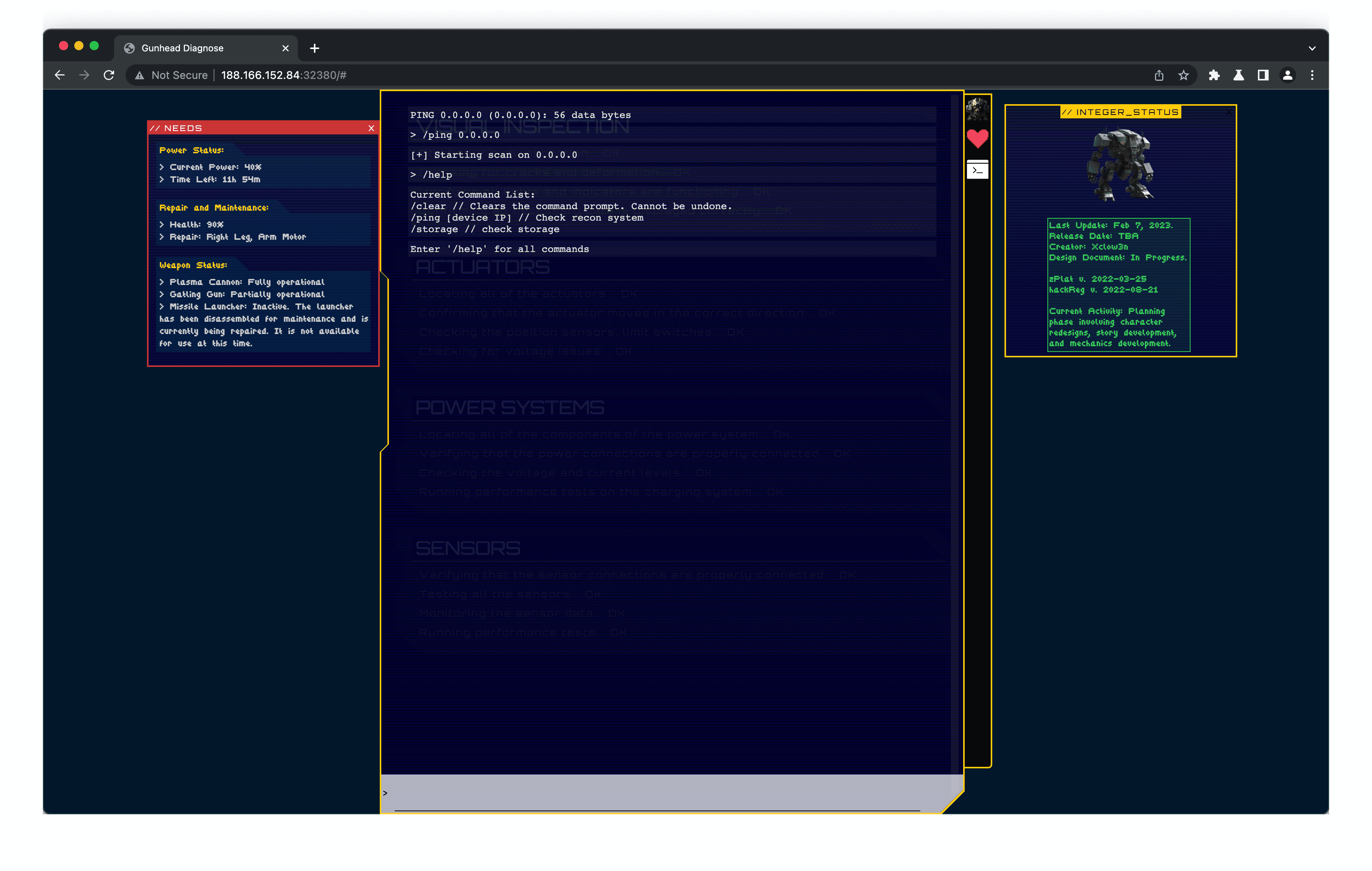
Task: Open the browser extensions puzzle icon
Action: tap(1214, 75)
